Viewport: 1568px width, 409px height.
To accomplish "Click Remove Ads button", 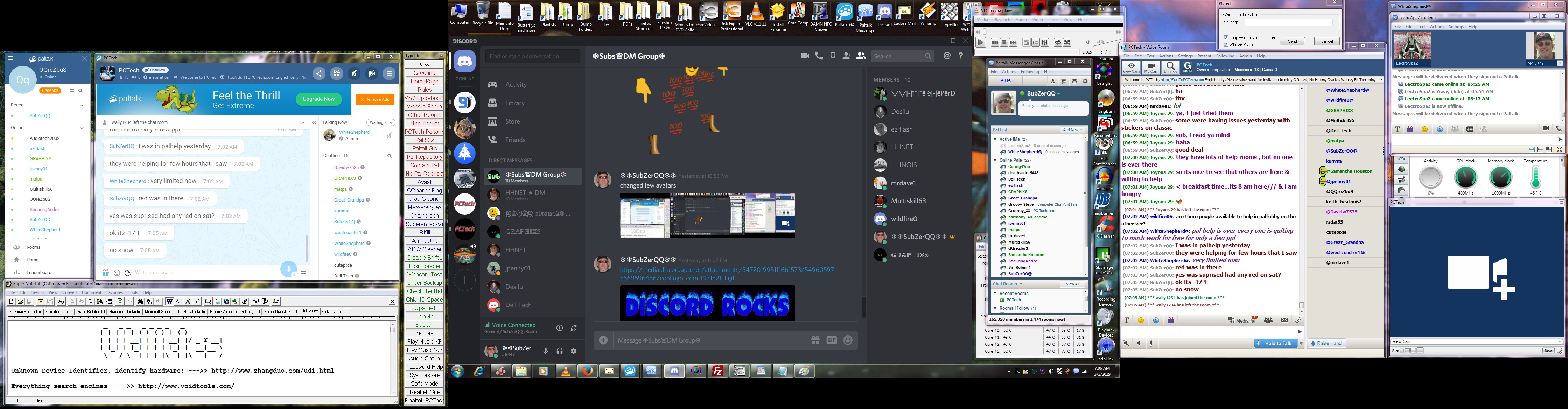I will pos(375,99).
